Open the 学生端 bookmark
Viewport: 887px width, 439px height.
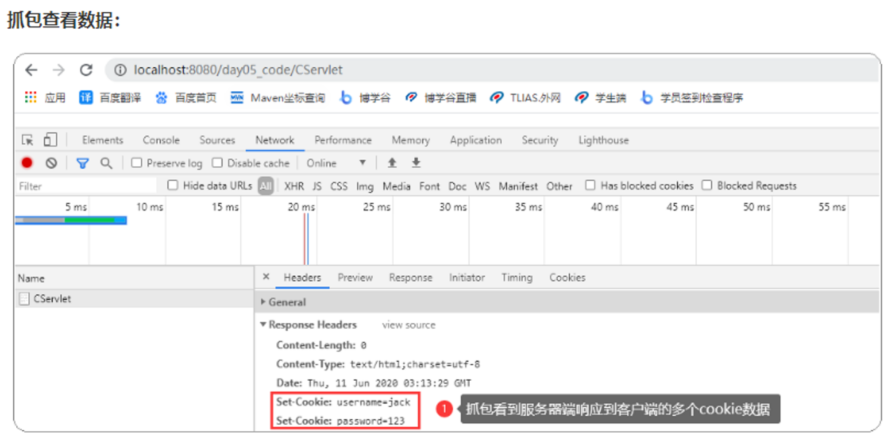point(600,98)
